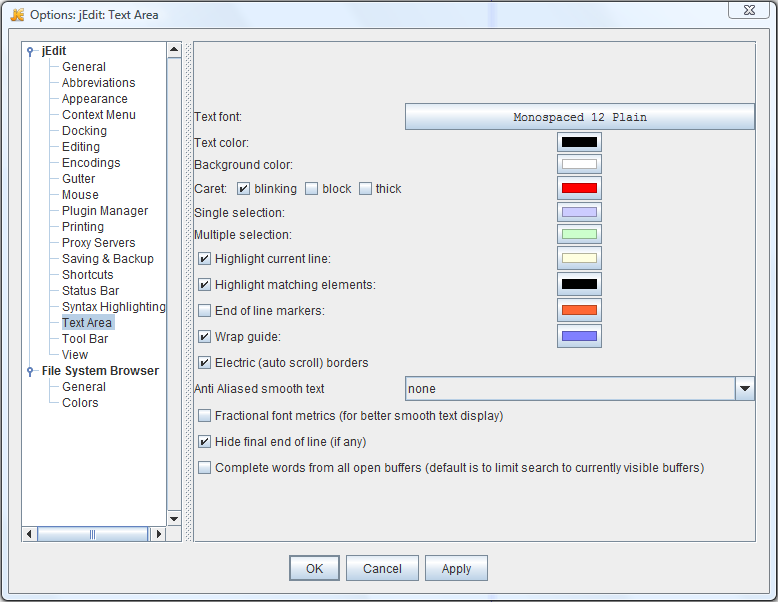
Task: Open the Anti Aliased smooth text dropdown
Action: 744,389
